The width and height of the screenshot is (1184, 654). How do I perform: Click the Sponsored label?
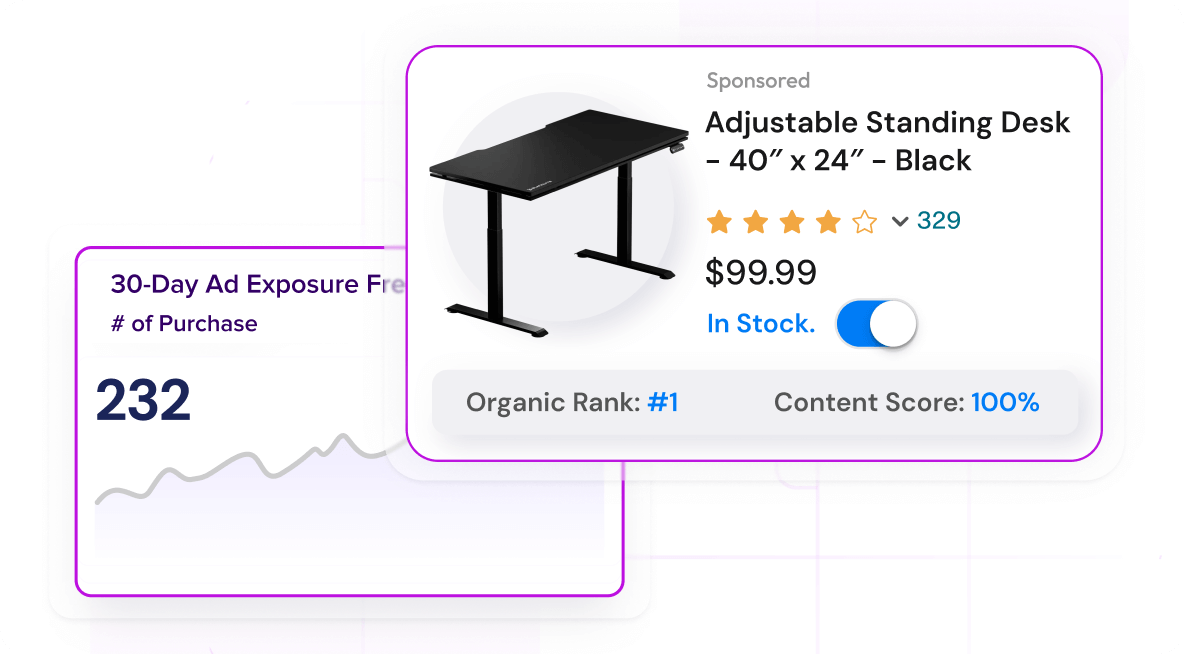pyautogui.click(x=758, y=80)
